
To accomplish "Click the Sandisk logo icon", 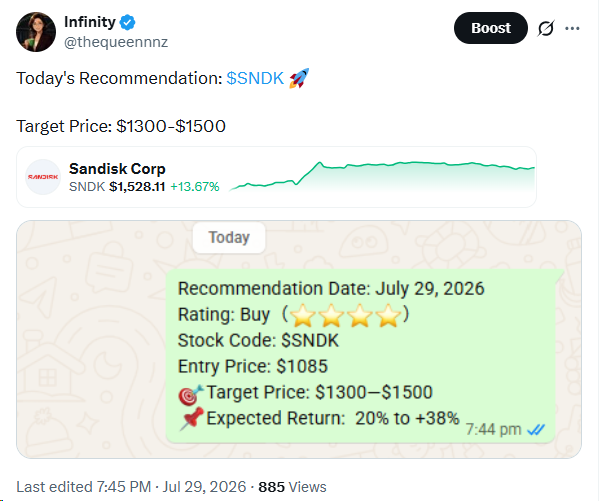I will pyautogui.click(x=43, y=177).
